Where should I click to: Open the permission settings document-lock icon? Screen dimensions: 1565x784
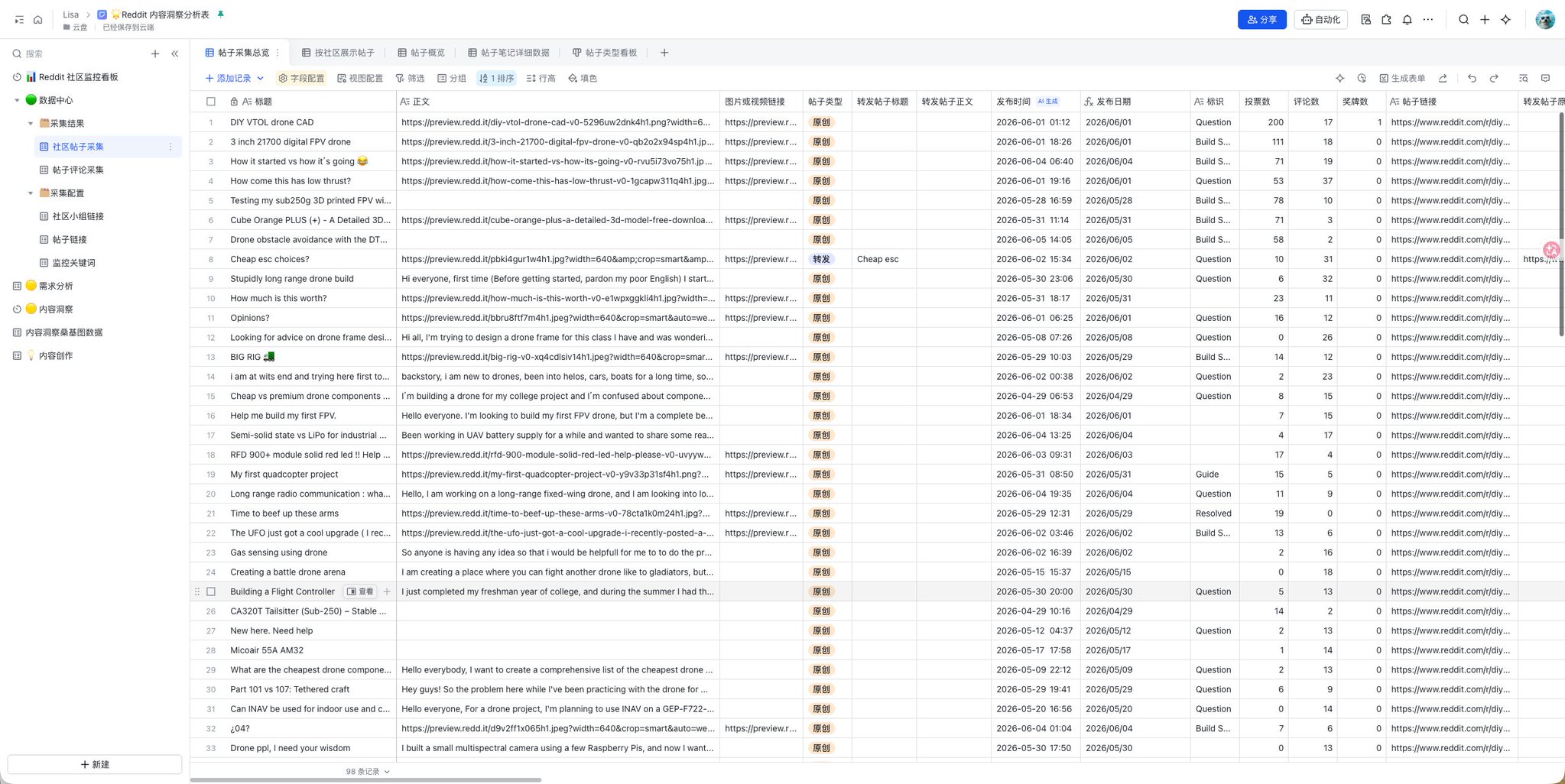click(1365, 20)
